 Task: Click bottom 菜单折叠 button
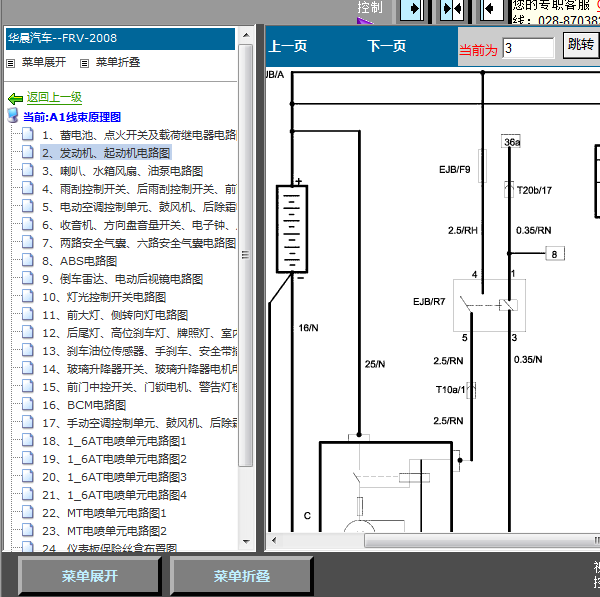click(241, 576)
